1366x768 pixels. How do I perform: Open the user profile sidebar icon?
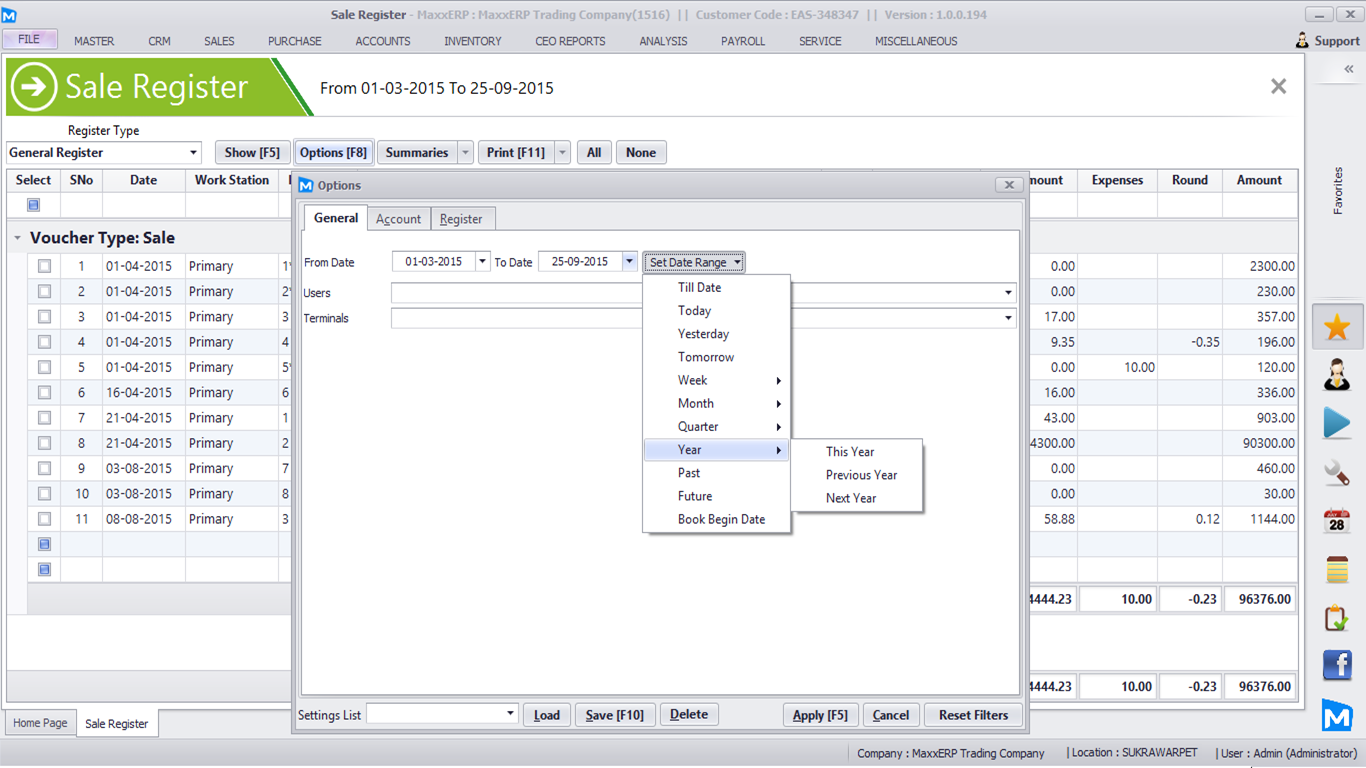1336,375
